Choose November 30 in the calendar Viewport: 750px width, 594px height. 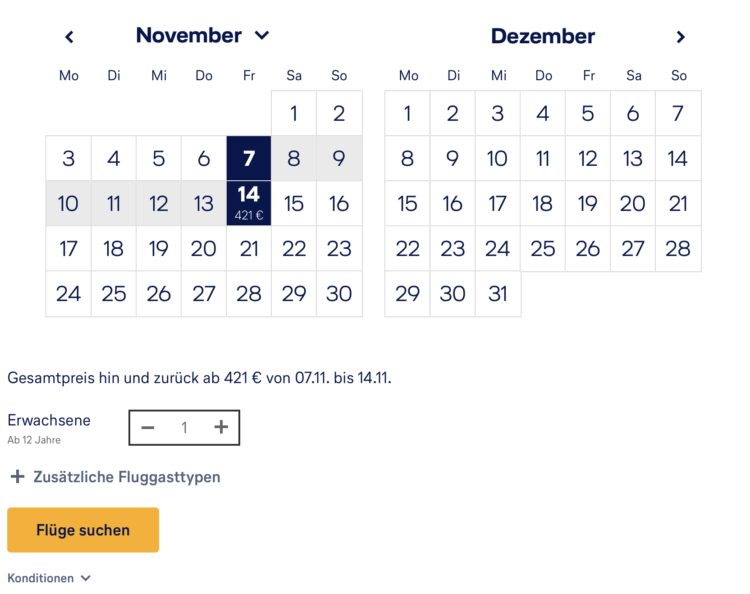click(339, 294)
